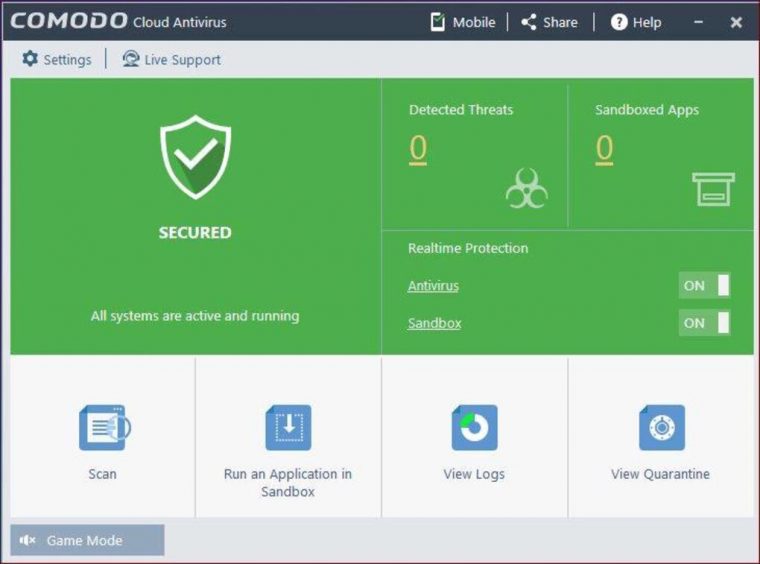Click the Run an Application in Sandbox icon
Viewport: 760px width, 564px height.
click(288, 427)
